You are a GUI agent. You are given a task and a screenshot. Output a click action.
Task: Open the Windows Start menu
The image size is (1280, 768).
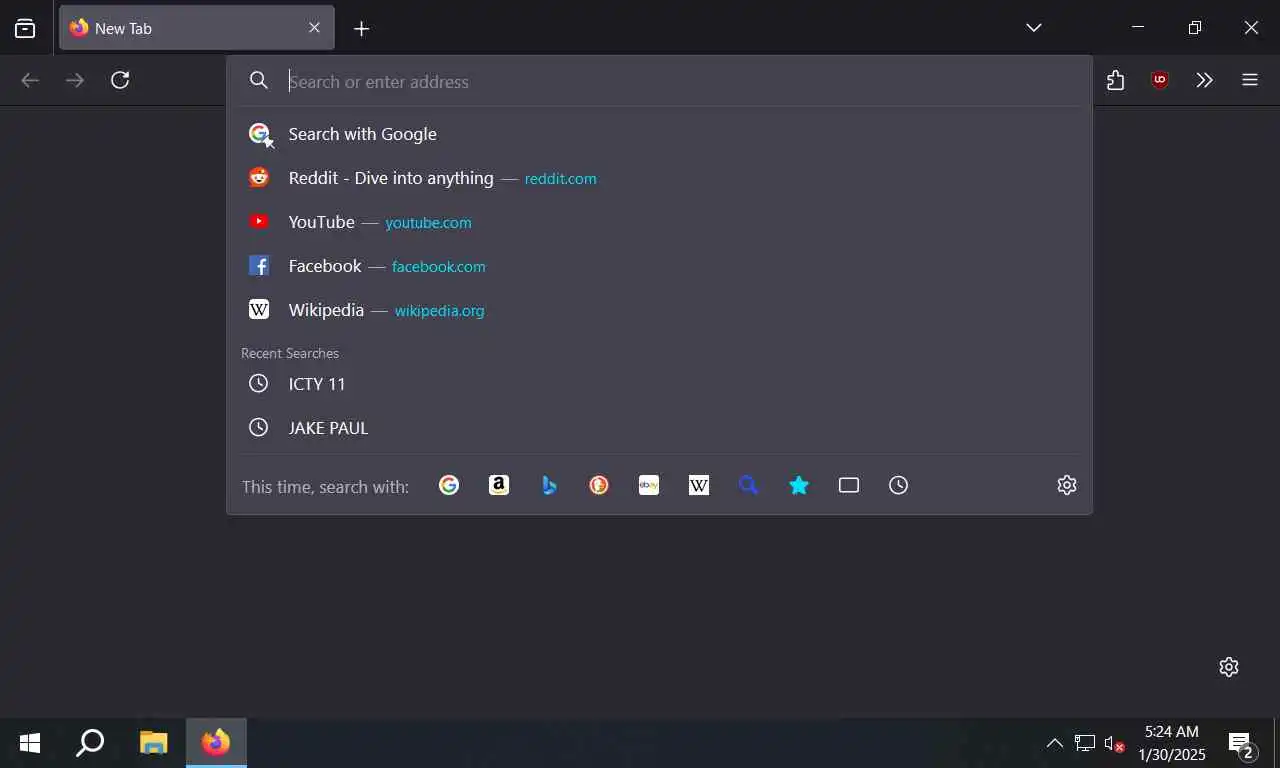pos(30,743)
